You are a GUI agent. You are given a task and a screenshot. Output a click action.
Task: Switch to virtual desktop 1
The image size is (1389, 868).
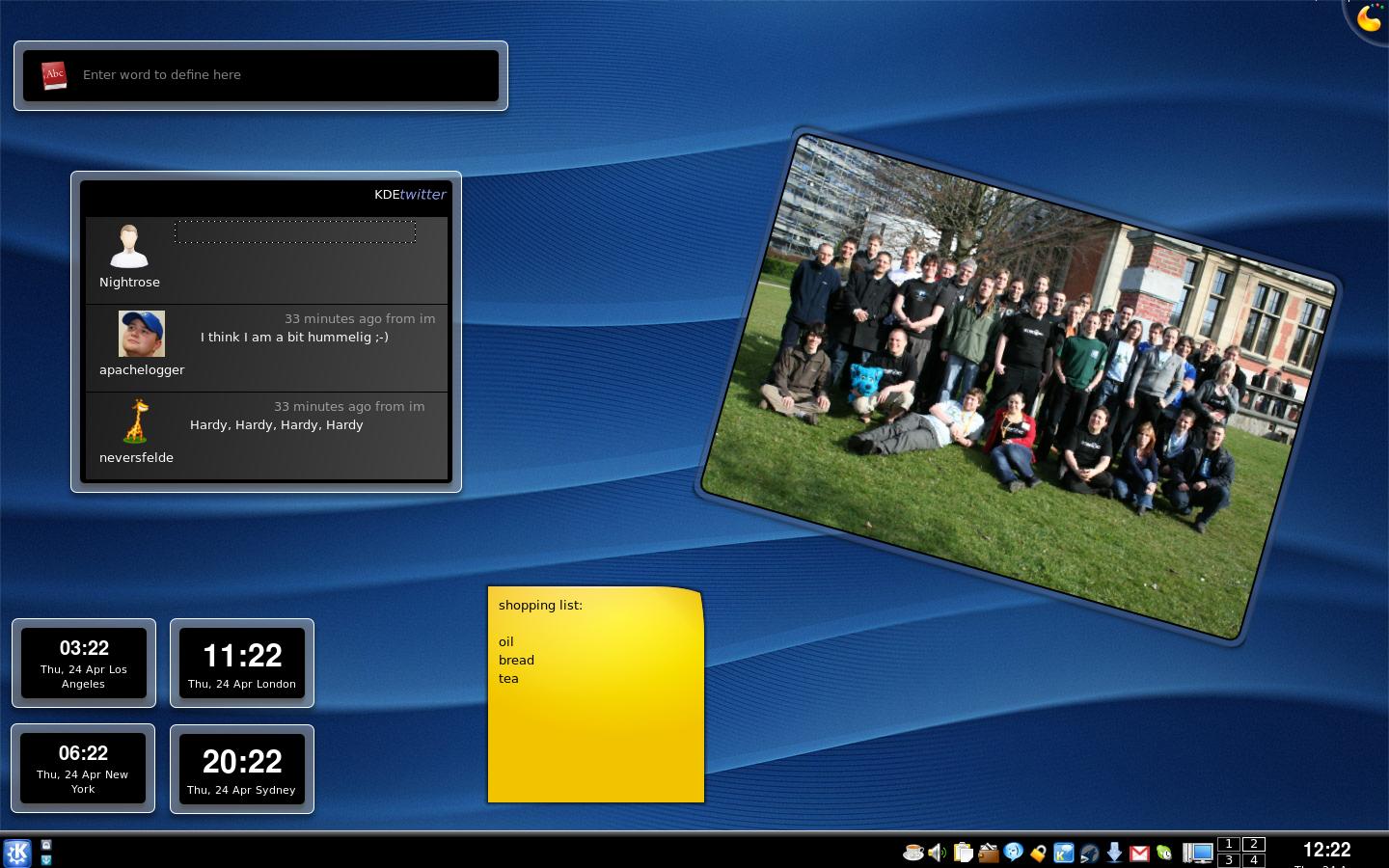click(x=1229, y=844)
